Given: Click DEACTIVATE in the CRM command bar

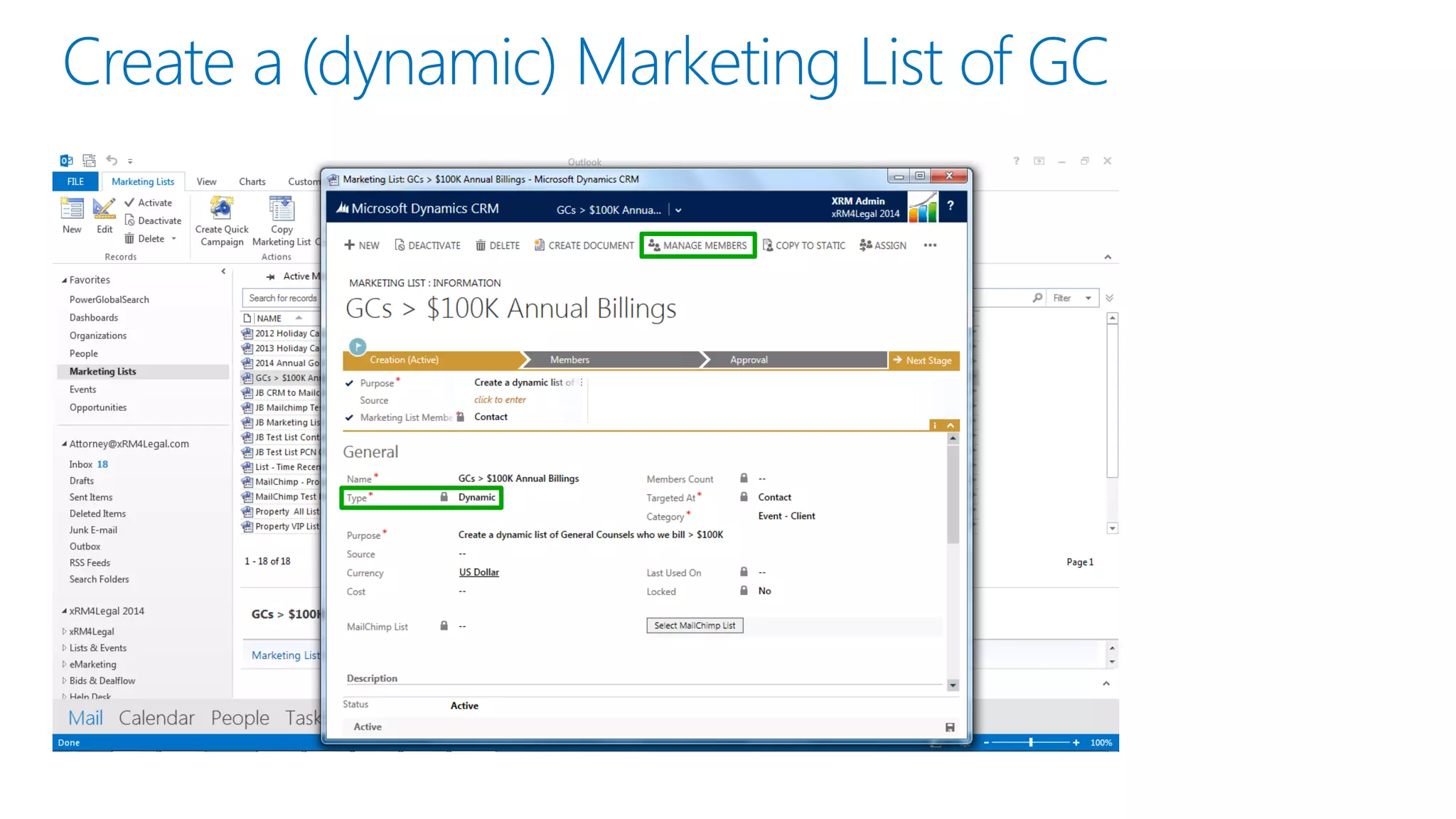Looking at the screenshot, I should pyautogui.click(x=428, y=245).
